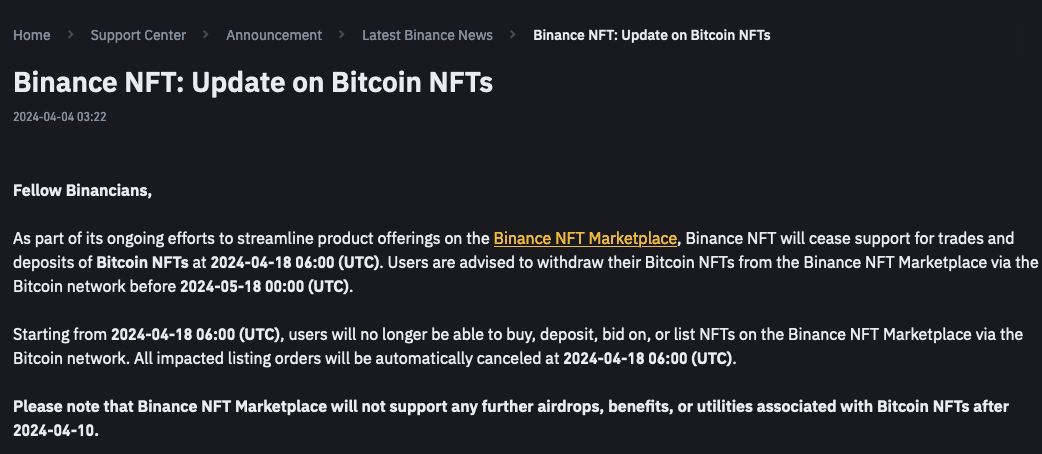Click the withdrawal deadline 2024-05-18 00:00 (UTC)
Viewport: 1042px width, 454px height.
tap(264, 286)
